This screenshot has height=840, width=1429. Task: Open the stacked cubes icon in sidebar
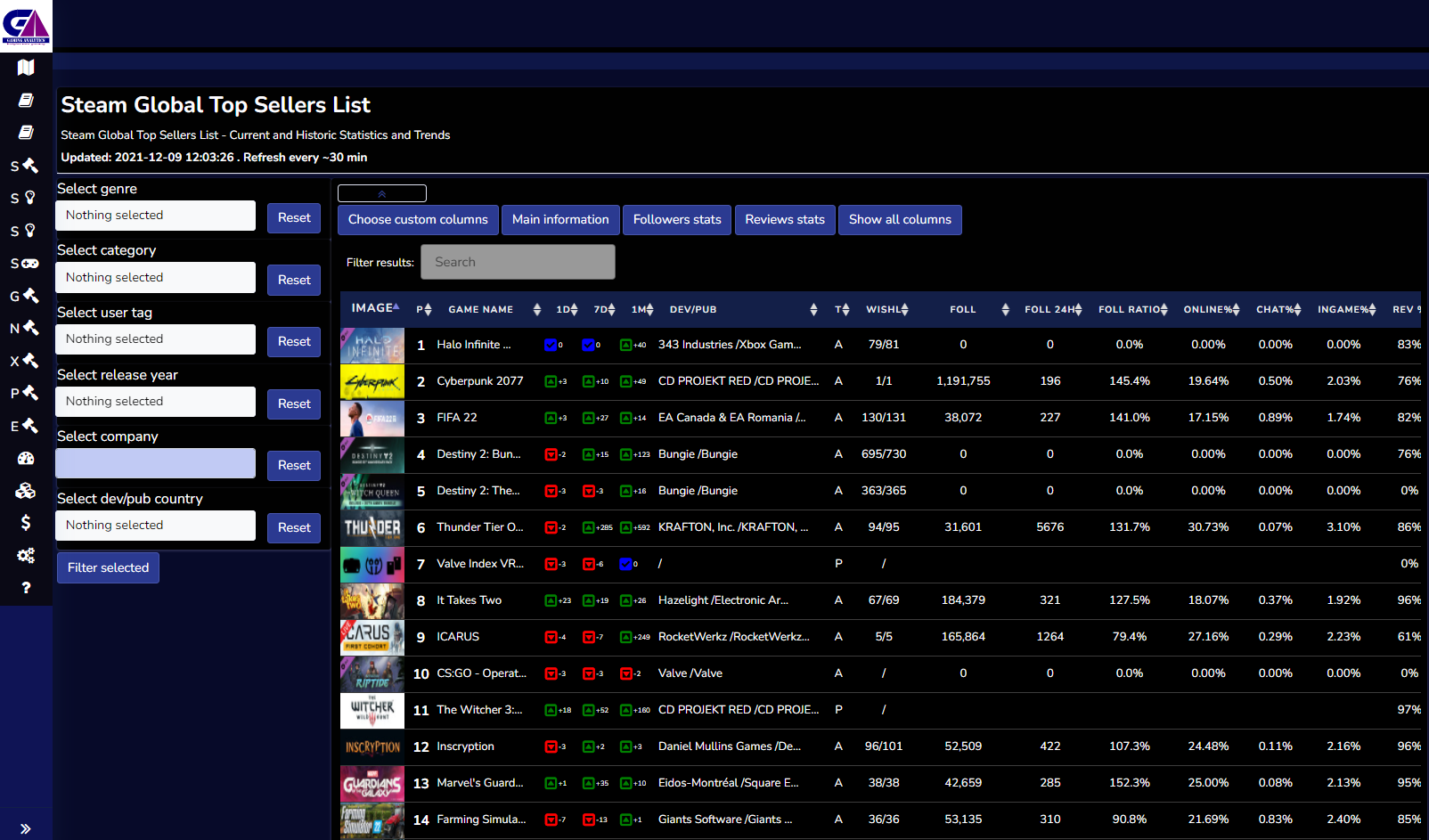pyautogui.click(x=26, y=491)
